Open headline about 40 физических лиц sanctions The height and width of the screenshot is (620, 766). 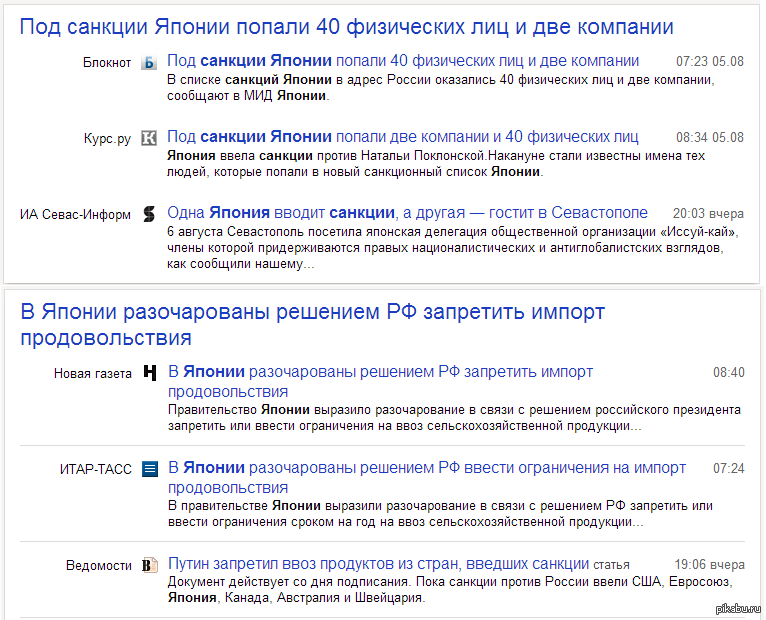pyautogui.click(x=346, y=27)
